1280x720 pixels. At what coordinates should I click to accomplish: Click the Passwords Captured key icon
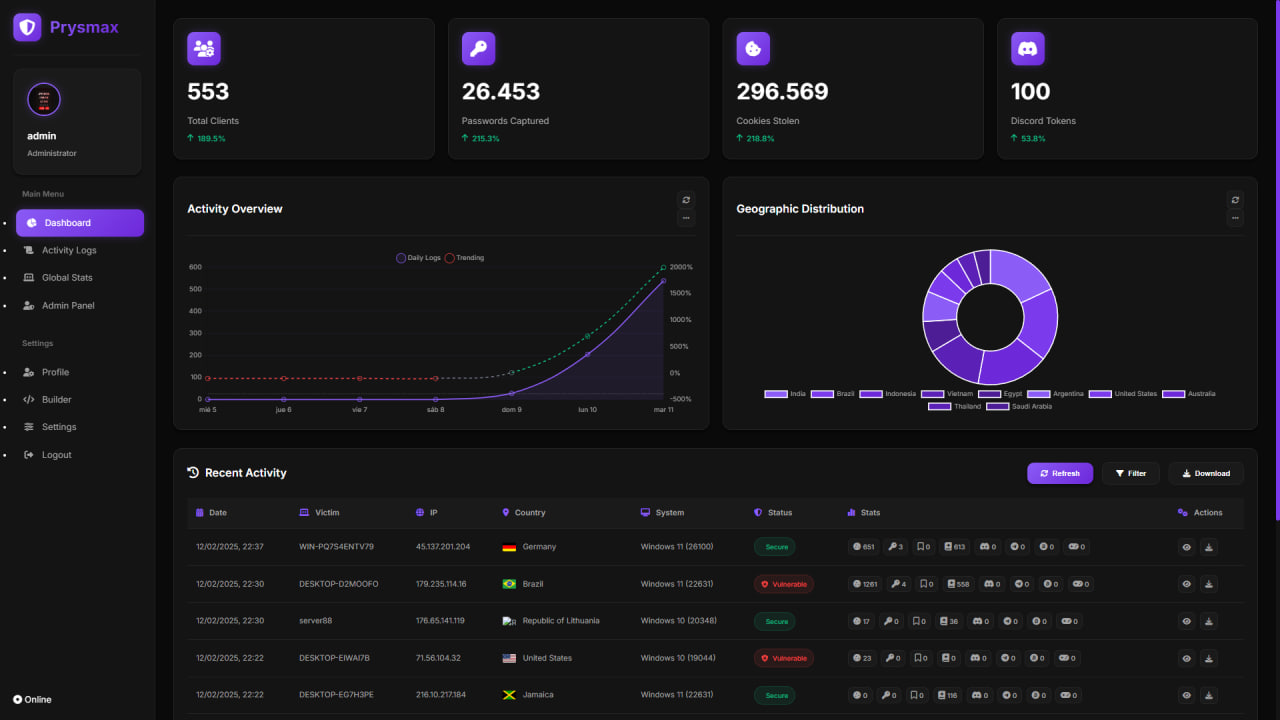coord(478,48)
